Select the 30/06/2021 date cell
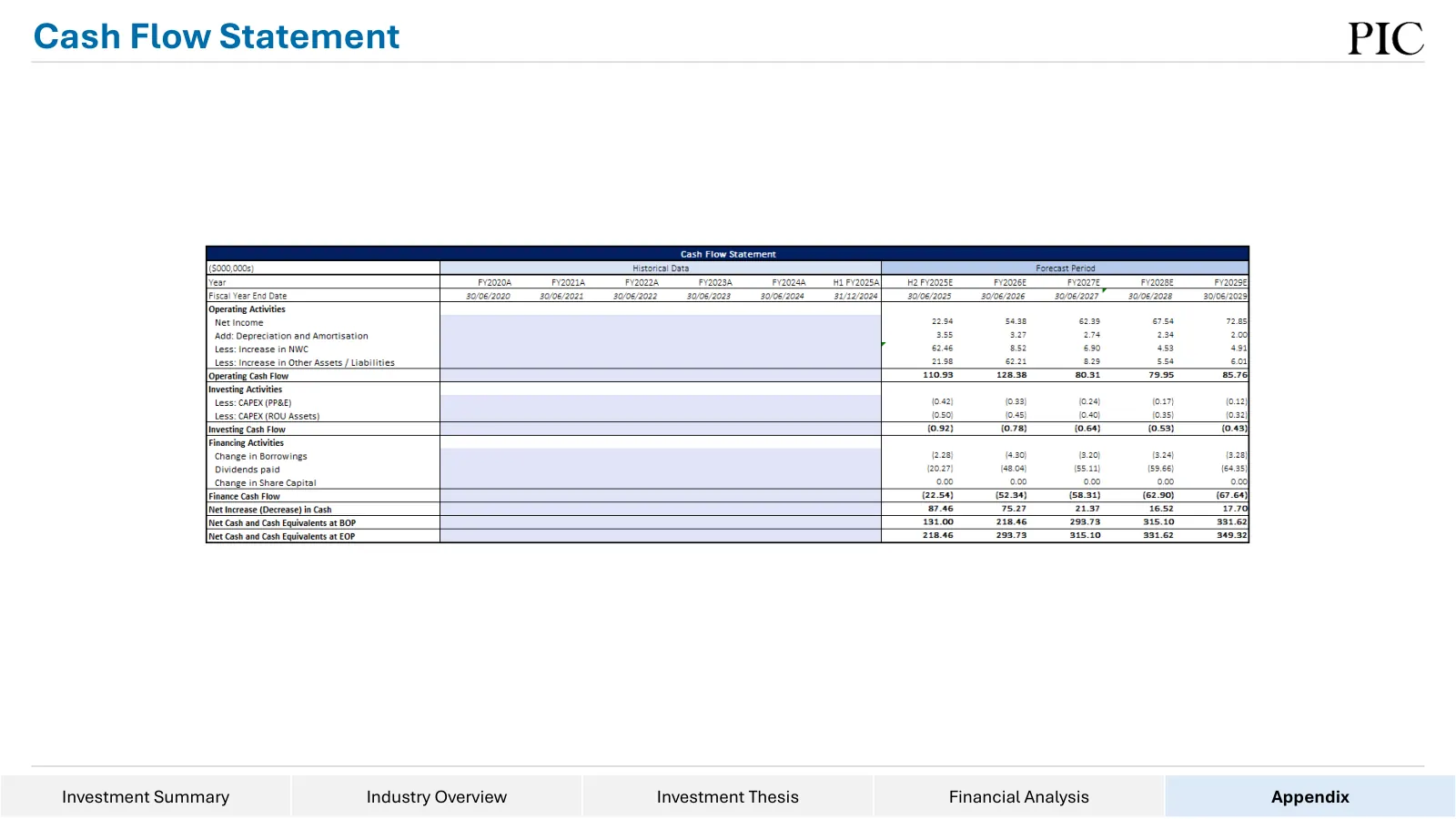Screen dimensions: 1456x819 pos(561,296)
